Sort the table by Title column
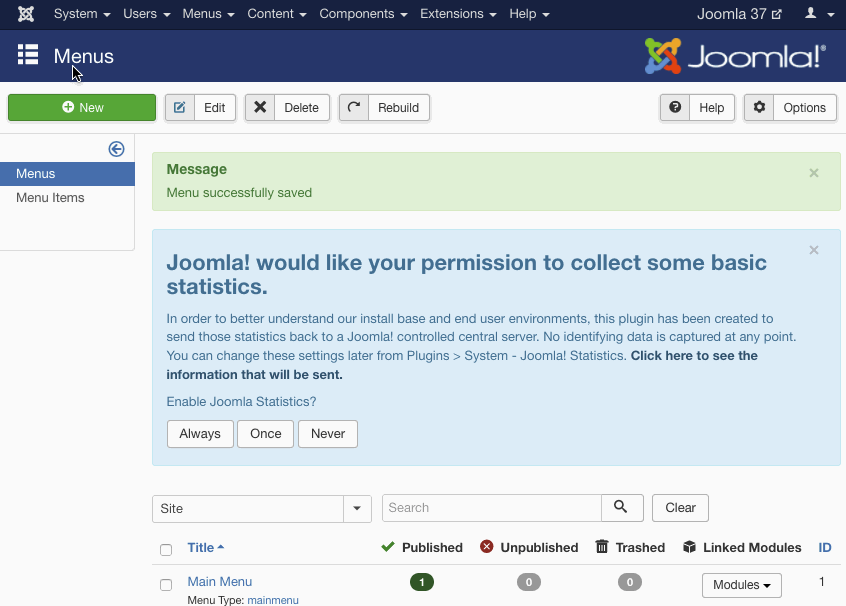846x606 pixels. [206, 548]
